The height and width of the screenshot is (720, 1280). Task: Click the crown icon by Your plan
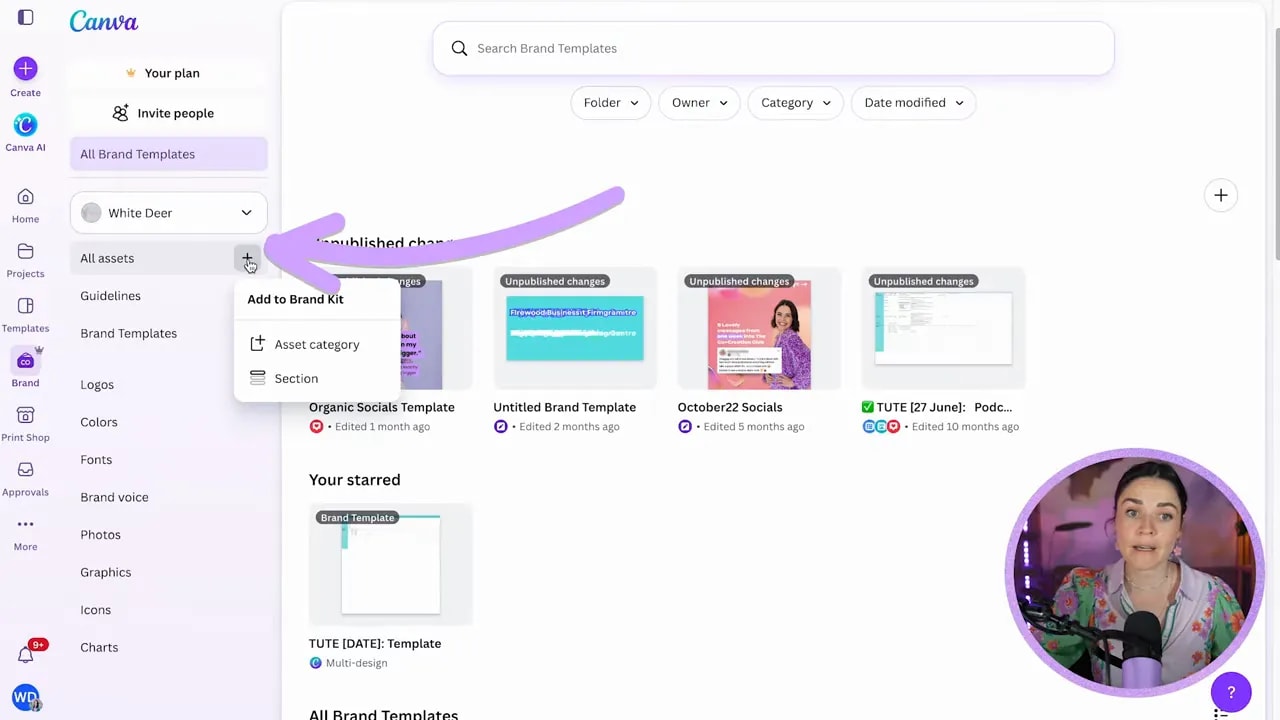[x=131, y=73]
